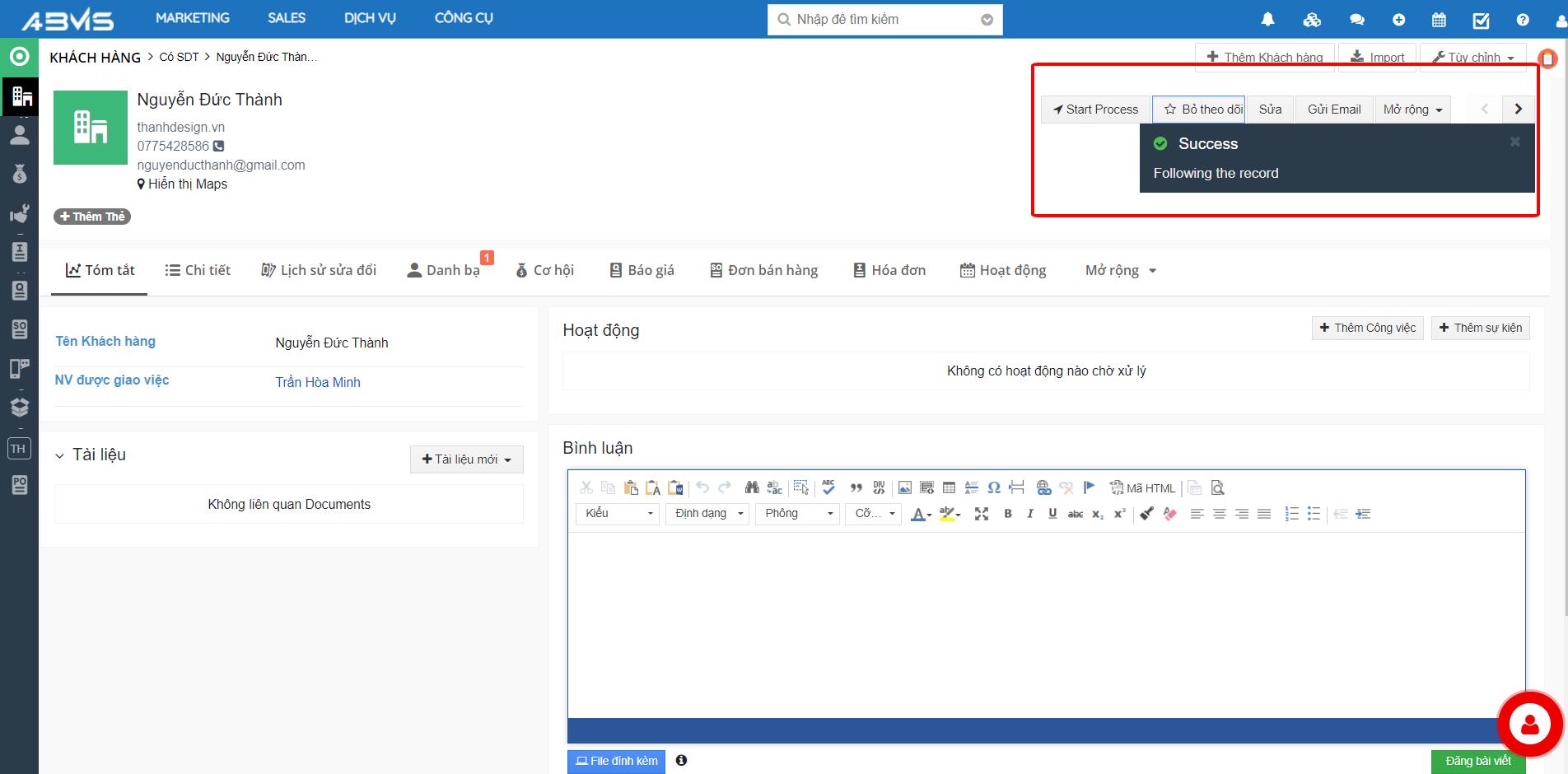Switch to the Chi tiết tab
The height and width of the screenshot is (774, 1568).
click(198, 270)
